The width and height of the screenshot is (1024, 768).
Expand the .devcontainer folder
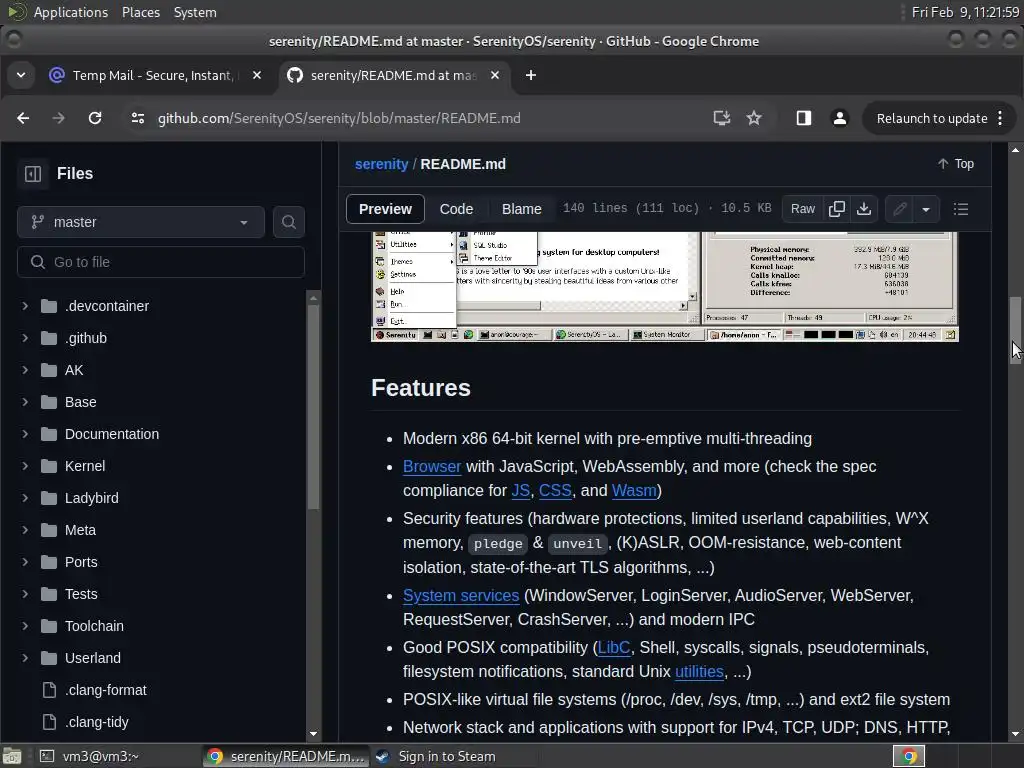coord(25,306)
